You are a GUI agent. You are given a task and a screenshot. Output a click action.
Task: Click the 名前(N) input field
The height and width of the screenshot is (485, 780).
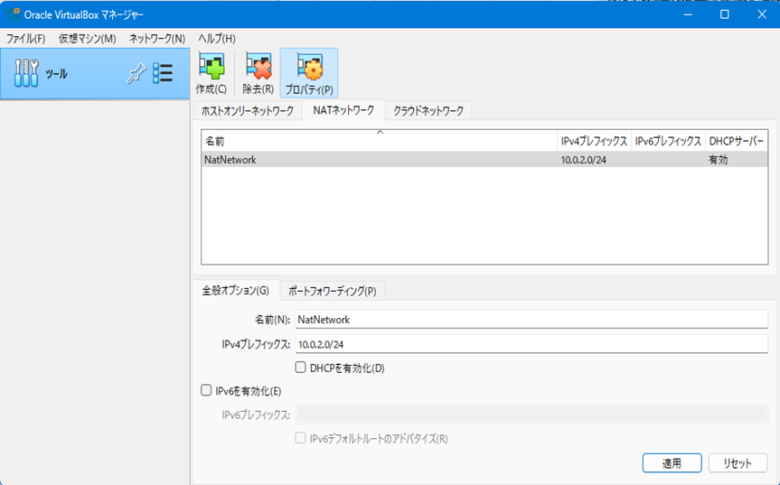pos(531,319)
